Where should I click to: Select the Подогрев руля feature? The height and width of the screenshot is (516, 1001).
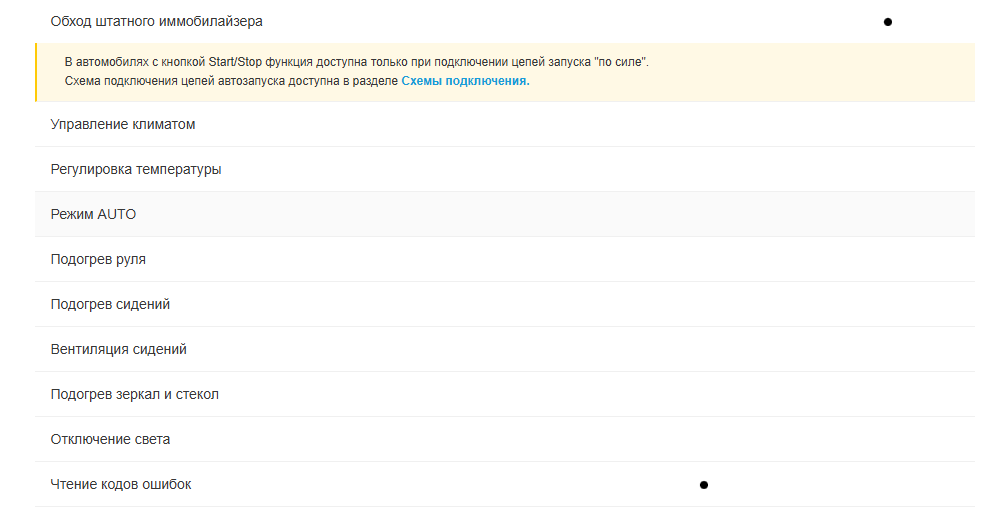coord(98,259)
